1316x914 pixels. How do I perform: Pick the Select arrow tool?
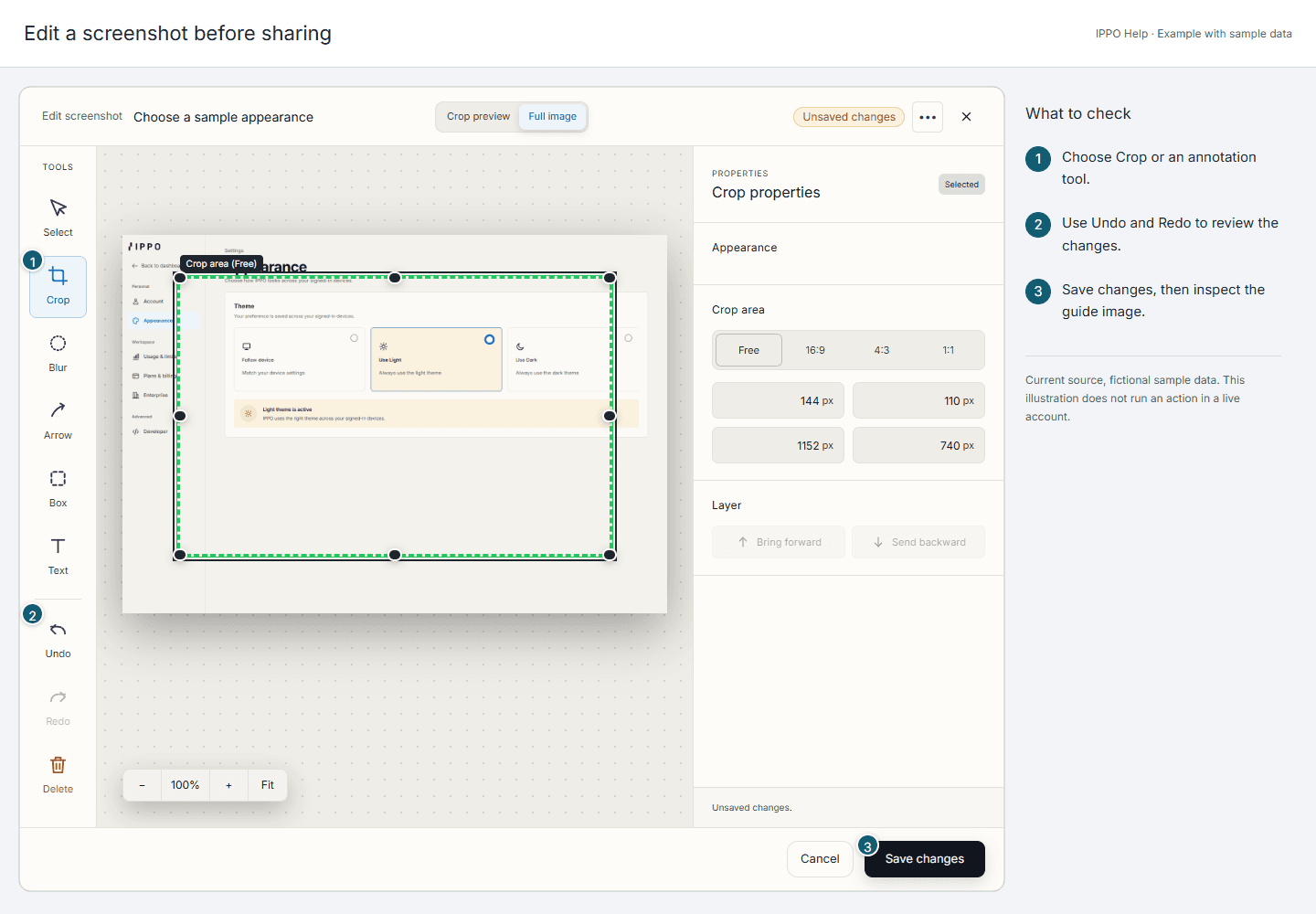[58, 218]
